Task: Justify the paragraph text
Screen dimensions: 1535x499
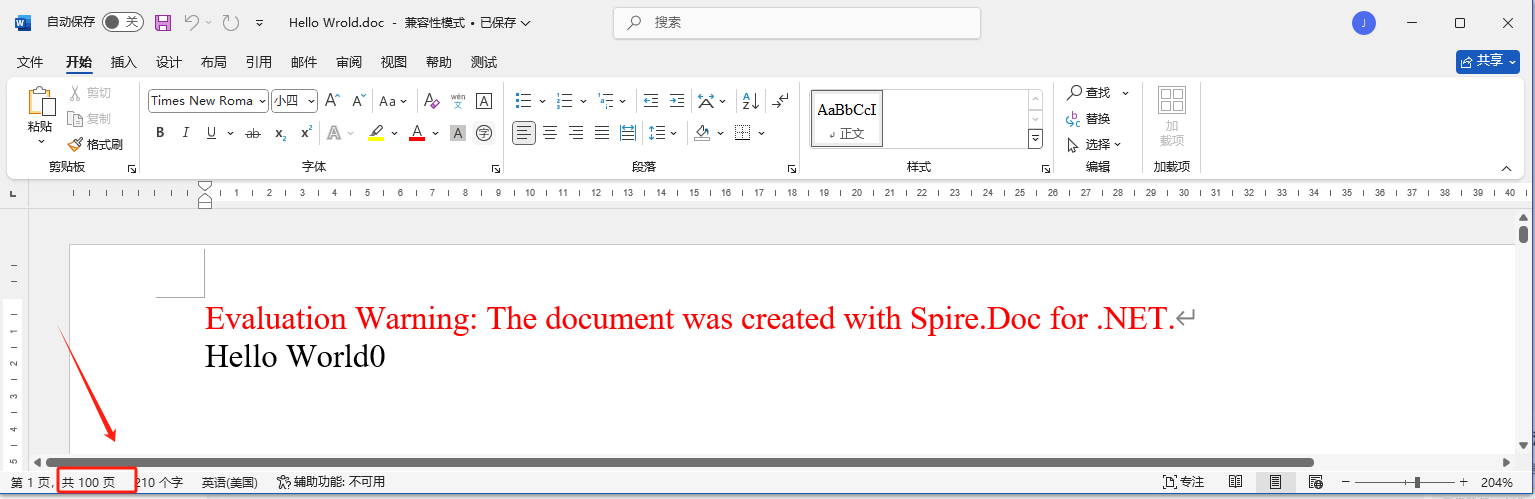Action: click(602, 133)
